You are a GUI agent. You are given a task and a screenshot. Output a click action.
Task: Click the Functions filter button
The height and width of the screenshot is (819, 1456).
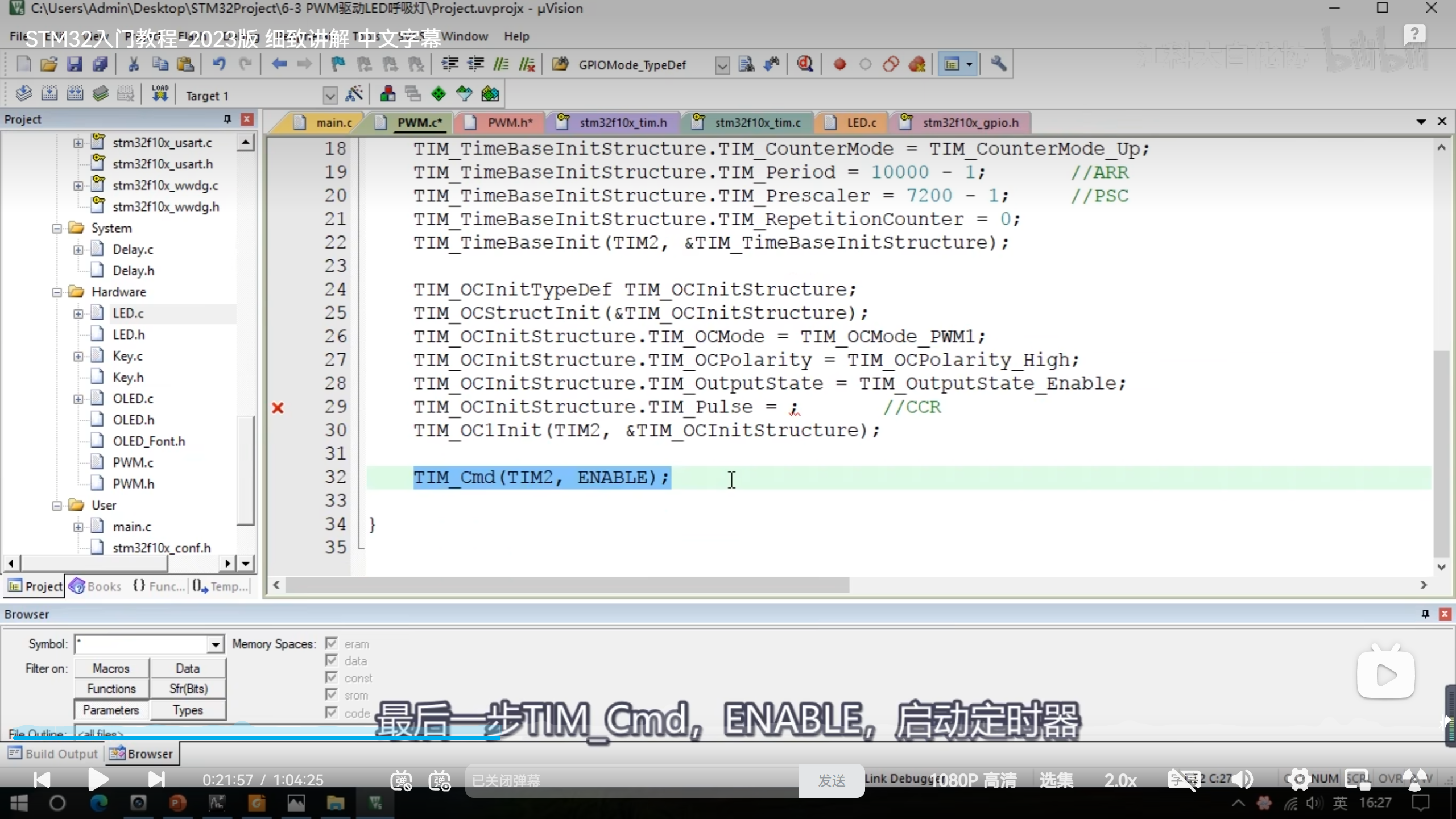coord(111,689)
